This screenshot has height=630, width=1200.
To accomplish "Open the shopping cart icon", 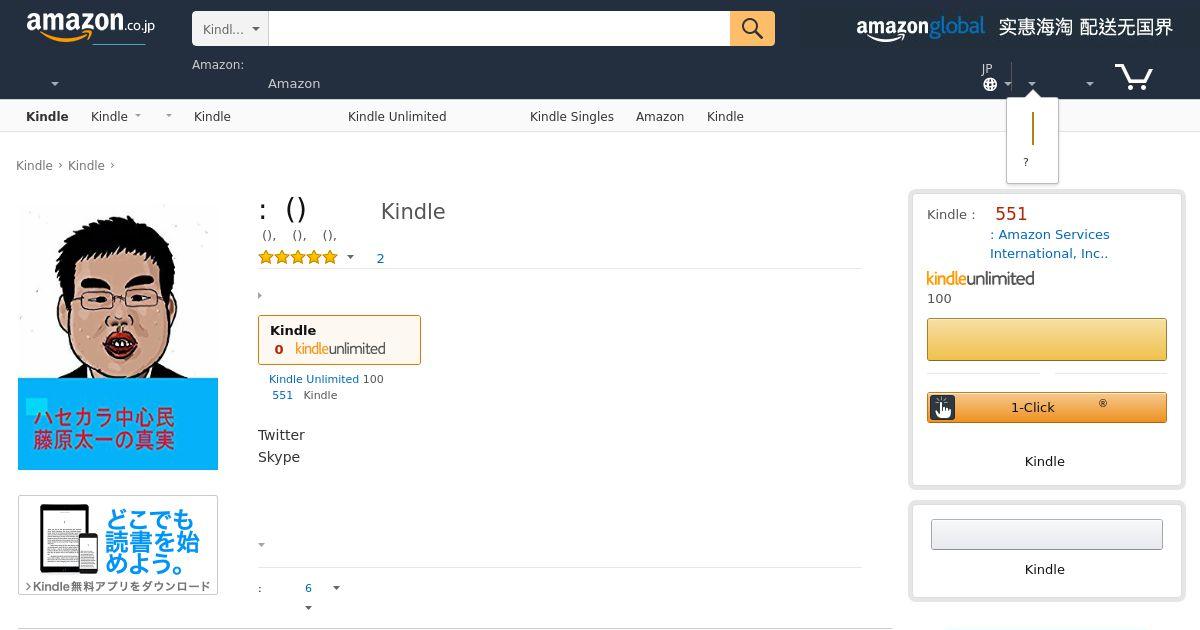I will (x=1133, y=76).
